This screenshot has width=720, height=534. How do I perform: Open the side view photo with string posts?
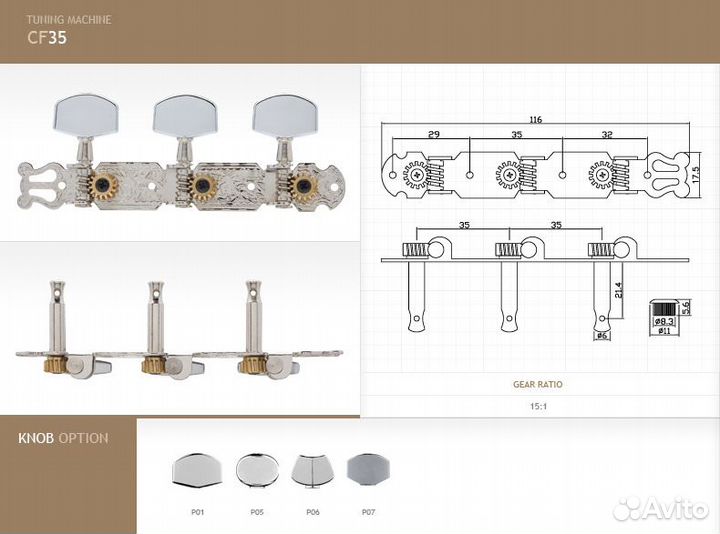(180, 330)
